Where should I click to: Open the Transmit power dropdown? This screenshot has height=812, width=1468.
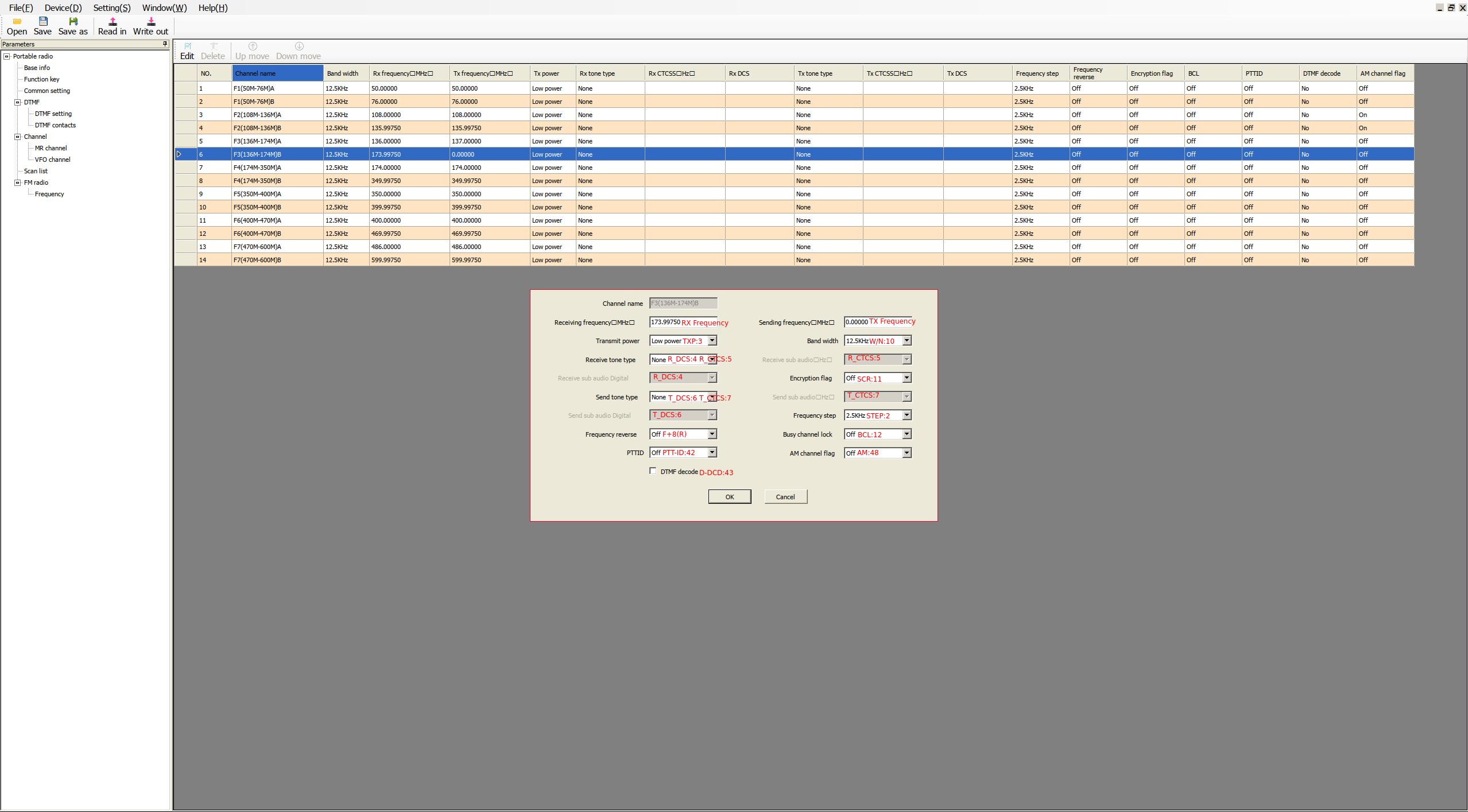click(712, 341)
